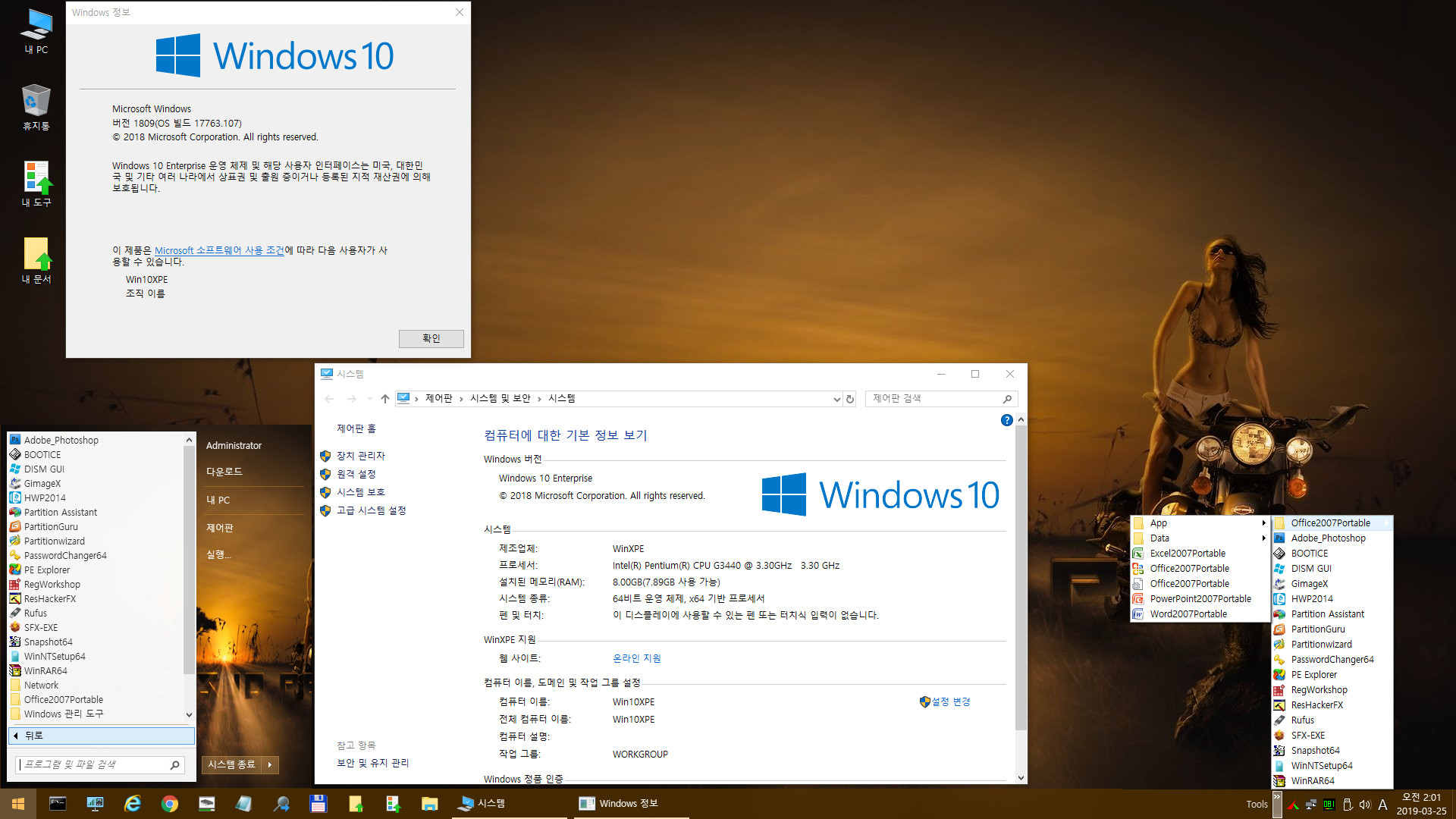The image size is (1456, 819).
Task: Click the up arrow in System window navigation
Action: pyautogui.click(x=385, y=399)
